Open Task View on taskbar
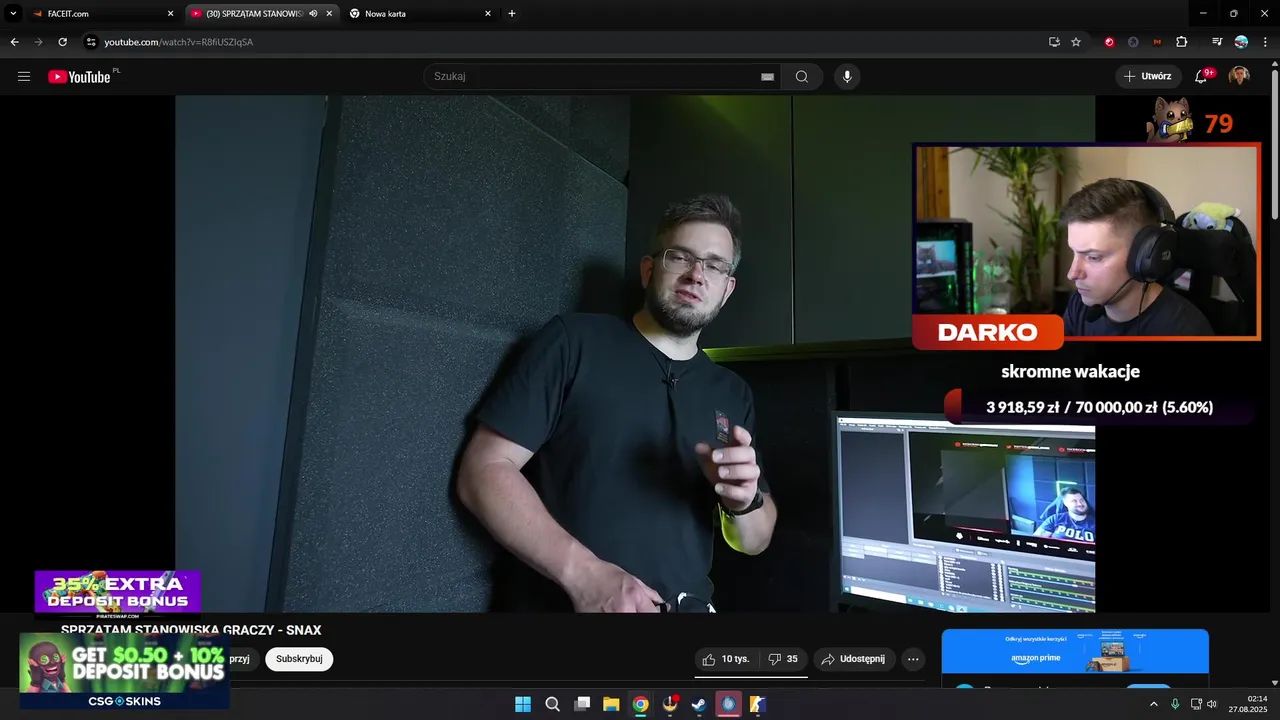The width and height of the screenshot is (1280, 720). click(x=582, y=704)
